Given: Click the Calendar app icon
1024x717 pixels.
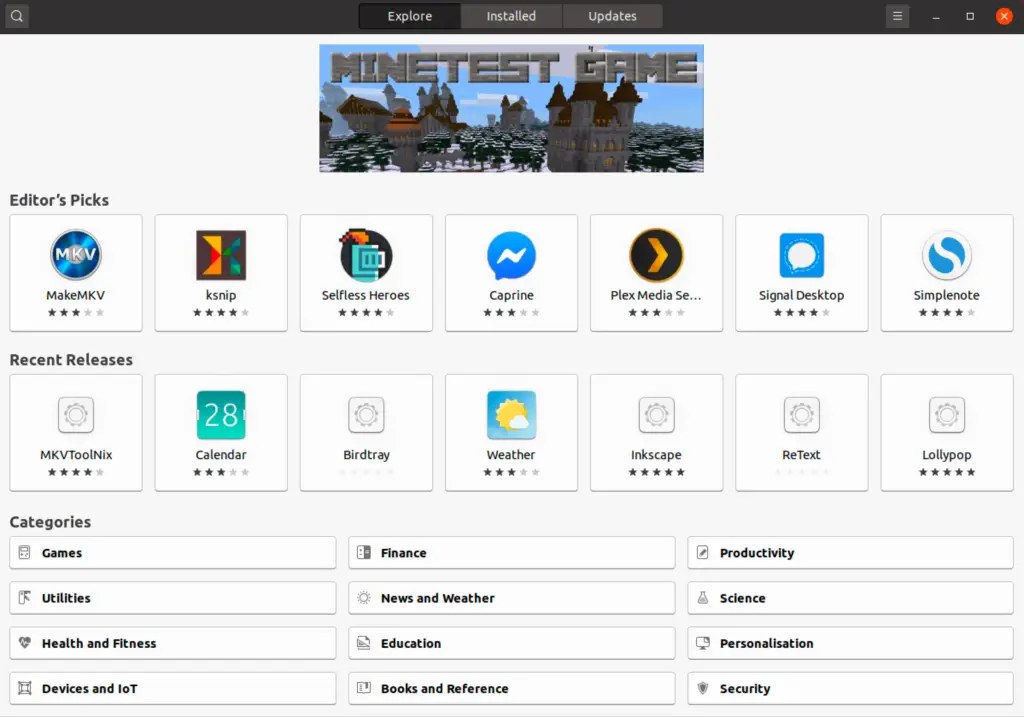Looking at the screenshot, I should point(221,415).
